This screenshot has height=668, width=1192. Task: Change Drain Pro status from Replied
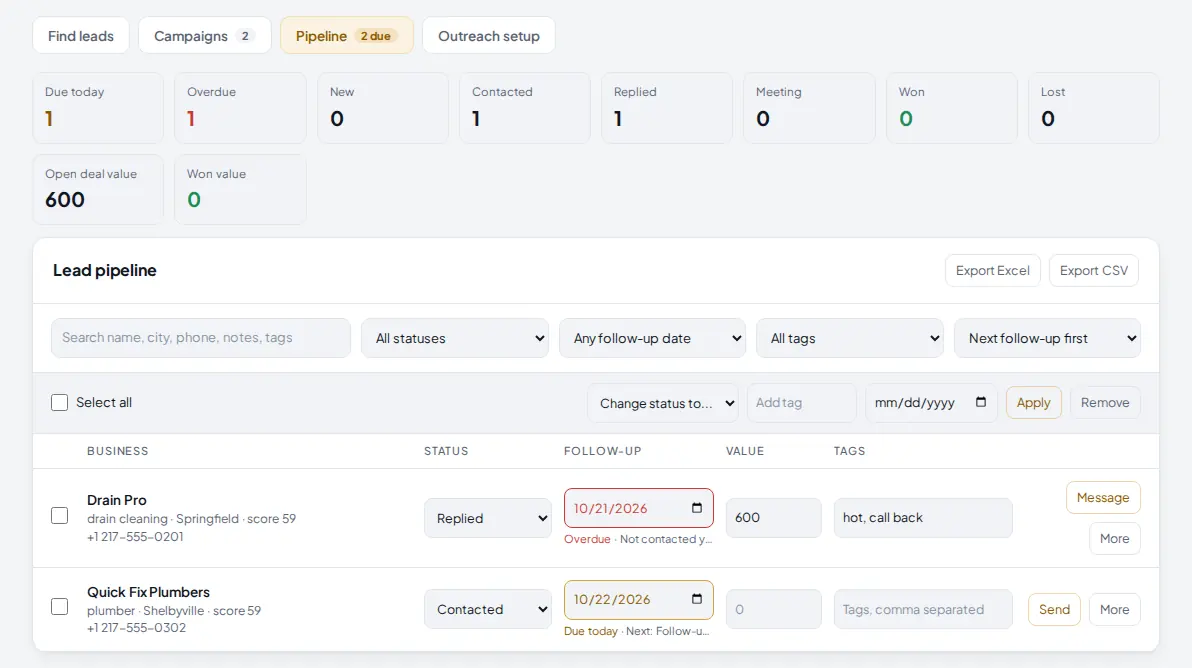click(x=488, y=518)
